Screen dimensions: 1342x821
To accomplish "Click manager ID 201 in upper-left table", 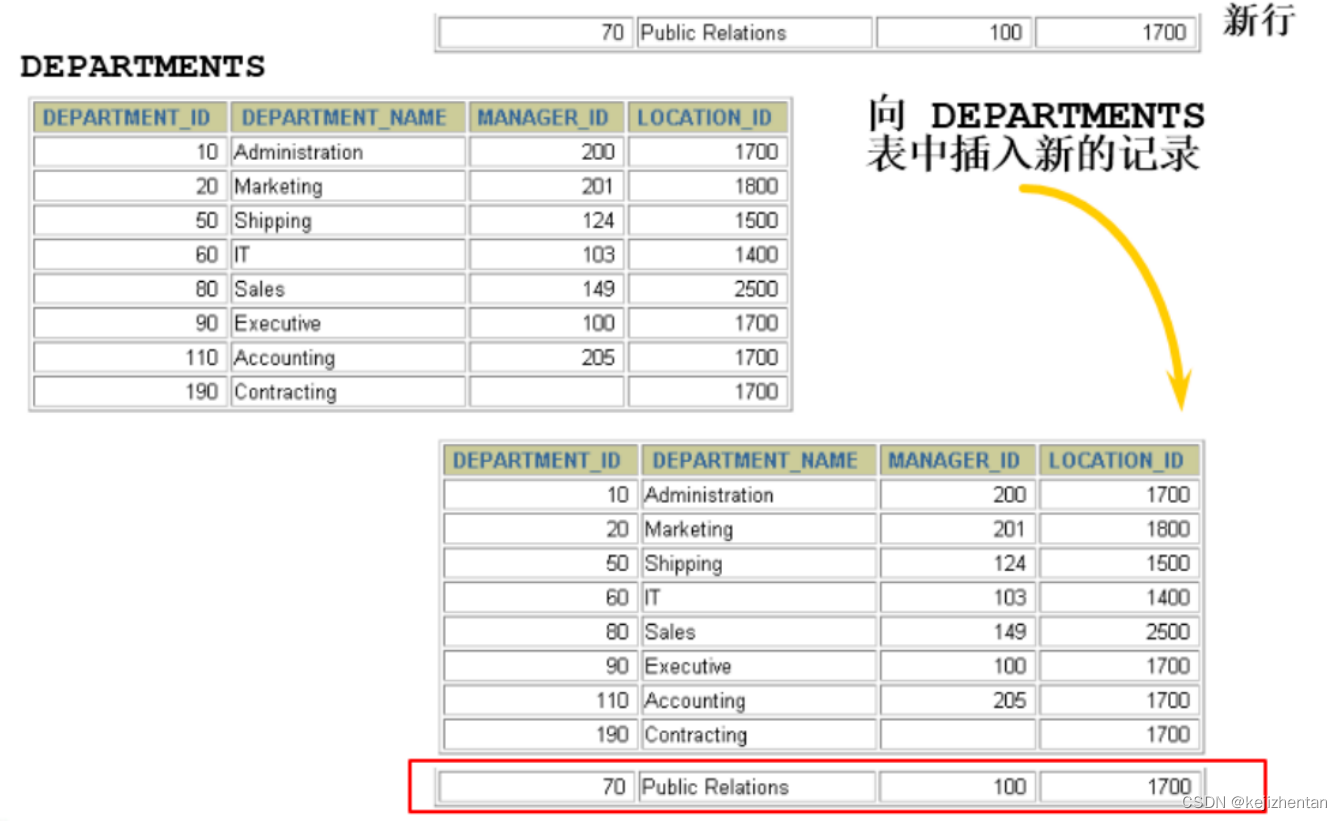I will (x=598, y=186).
